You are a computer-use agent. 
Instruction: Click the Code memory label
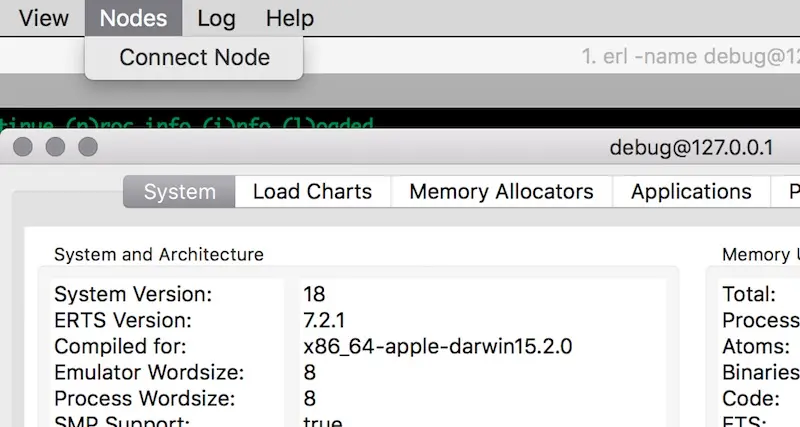pos(751,398)
